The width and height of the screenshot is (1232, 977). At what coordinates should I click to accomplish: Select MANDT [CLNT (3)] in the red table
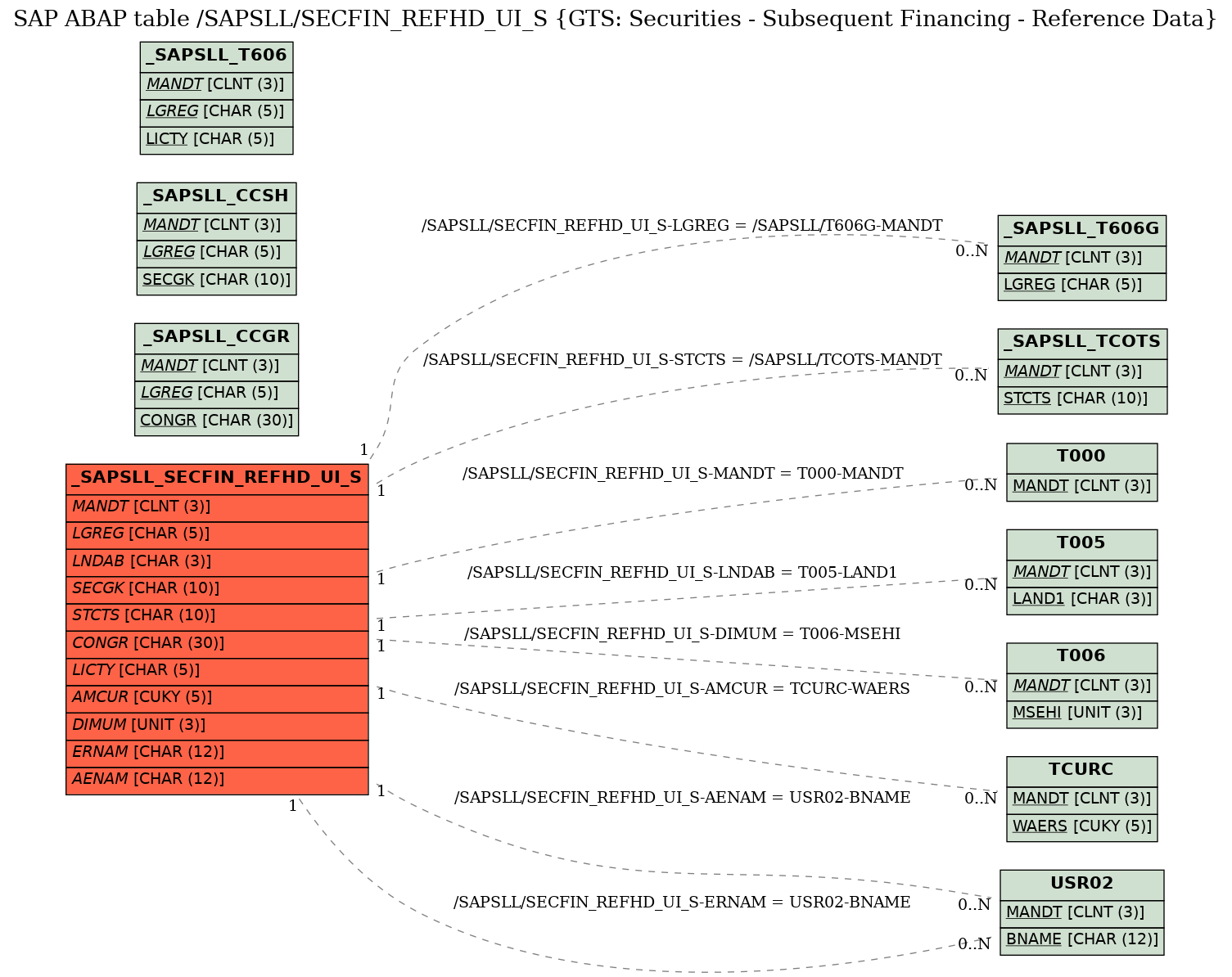217,508
